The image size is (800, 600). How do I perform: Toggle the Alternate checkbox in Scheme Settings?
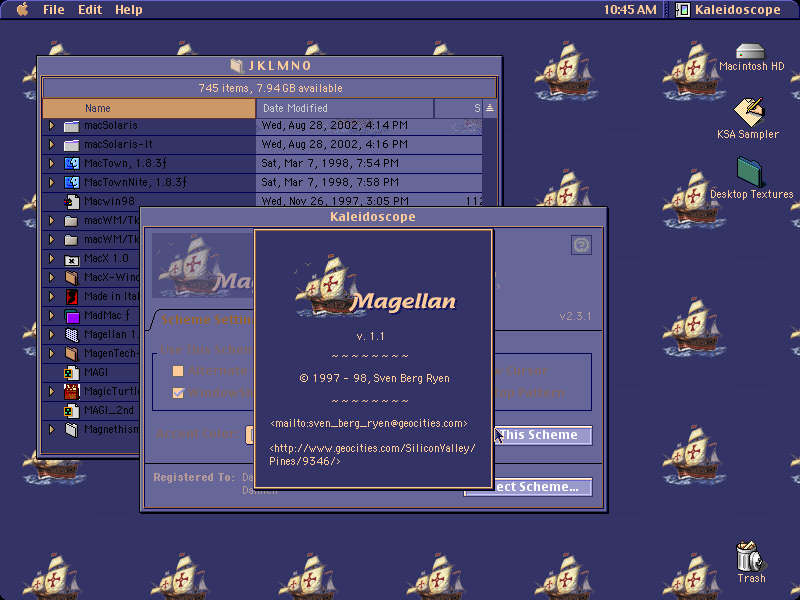(178, 371)
